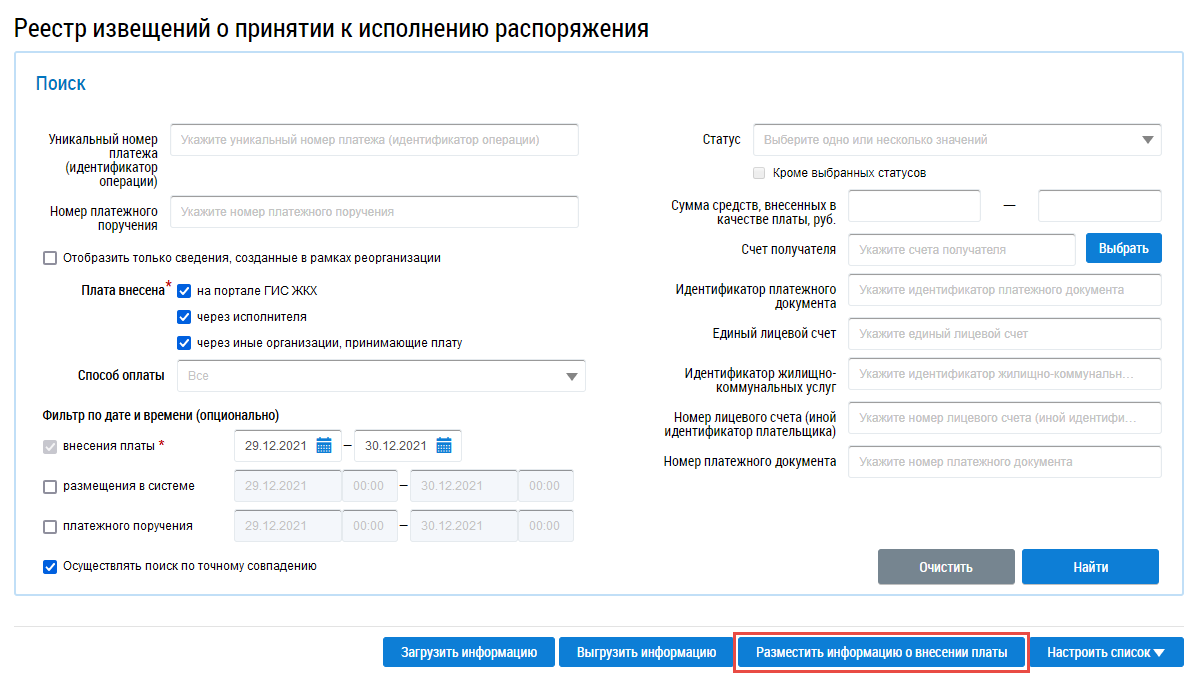Click 'размещения в системе' end date field

464,486
